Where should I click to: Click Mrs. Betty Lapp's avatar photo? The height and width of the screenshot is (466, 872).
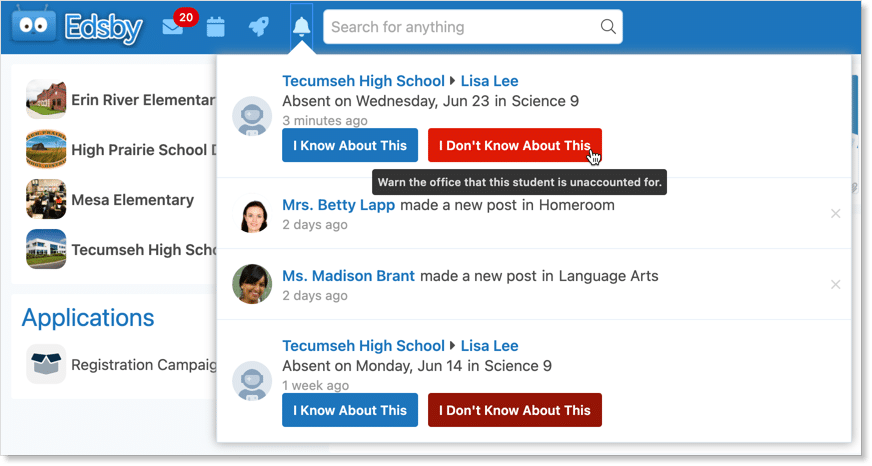tap(252, 214)
